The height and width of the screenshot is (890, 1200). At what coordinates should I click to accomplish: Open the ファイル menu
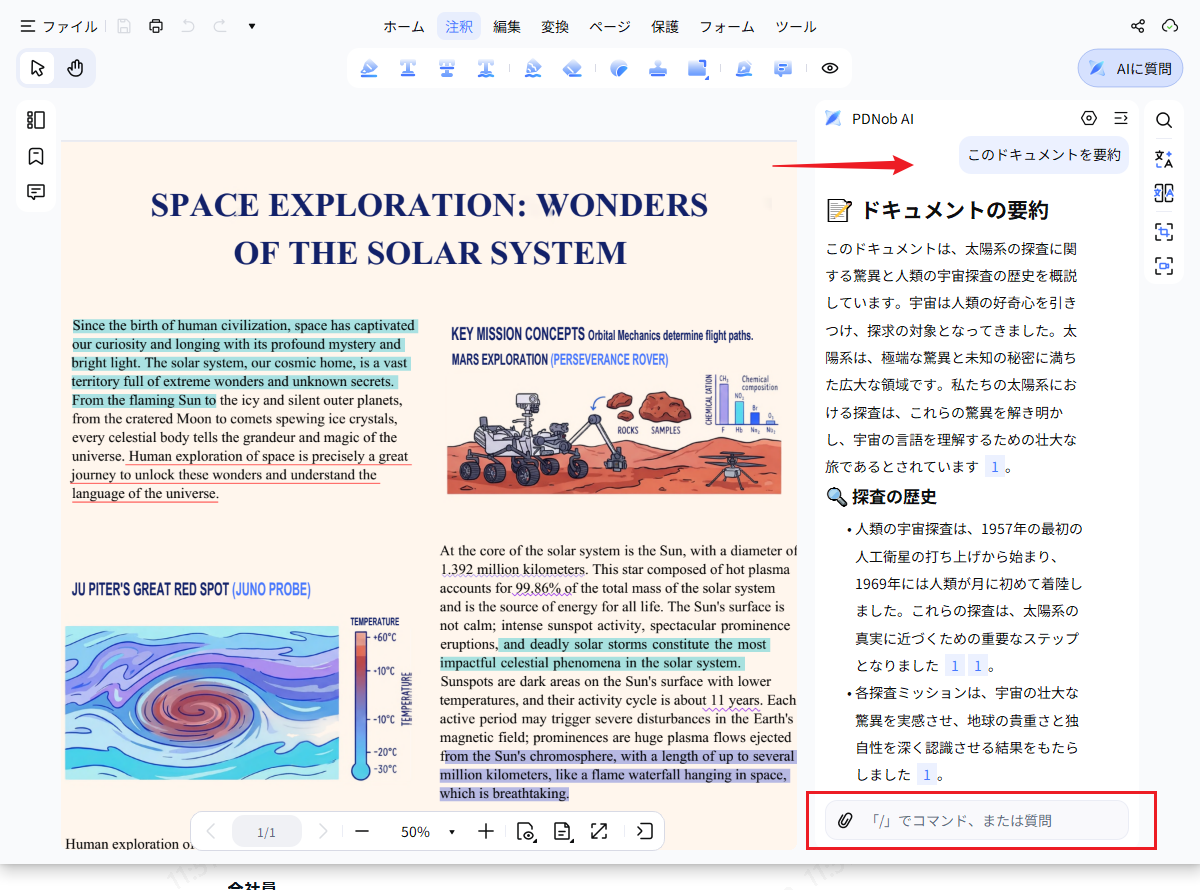click(x=59, y=27)
